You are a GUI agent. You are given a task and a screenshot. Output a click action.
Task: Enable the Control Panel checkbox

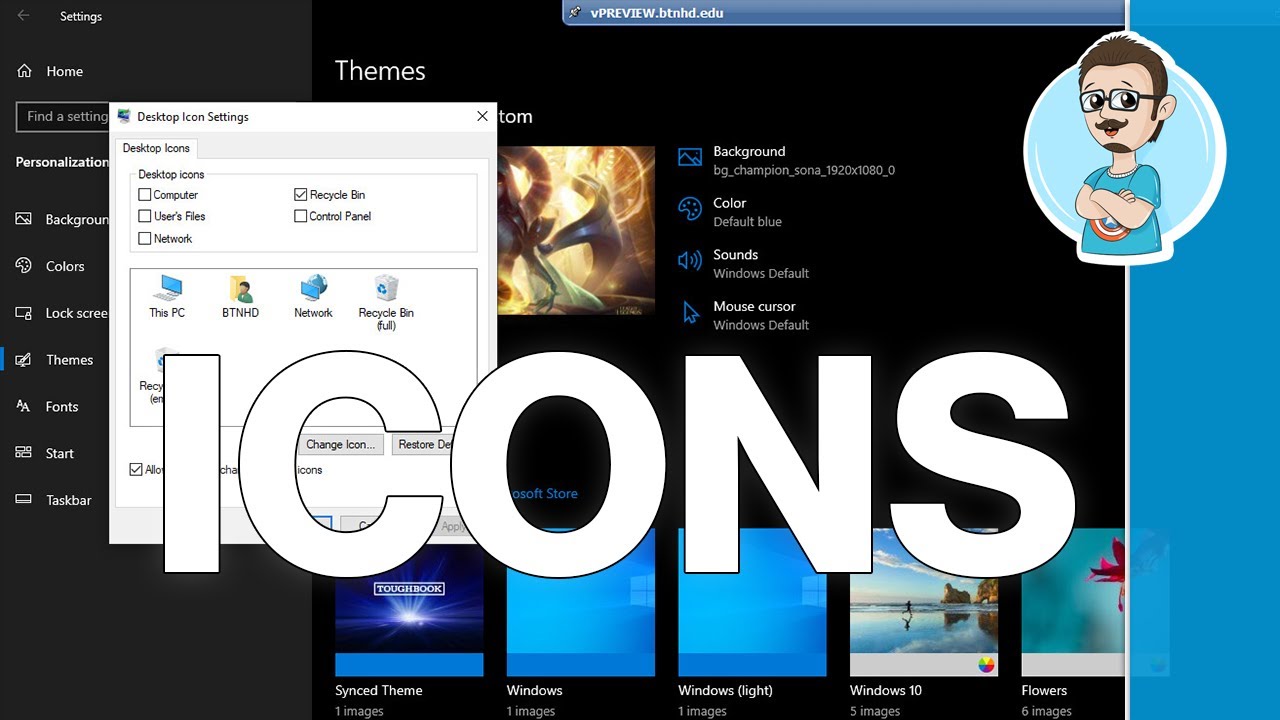[301, 216]
